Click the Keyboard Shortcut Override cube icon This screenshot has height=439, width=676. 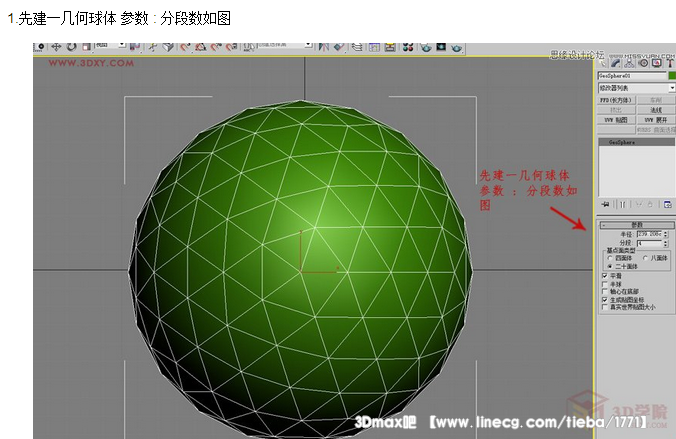tap(168, 47)
